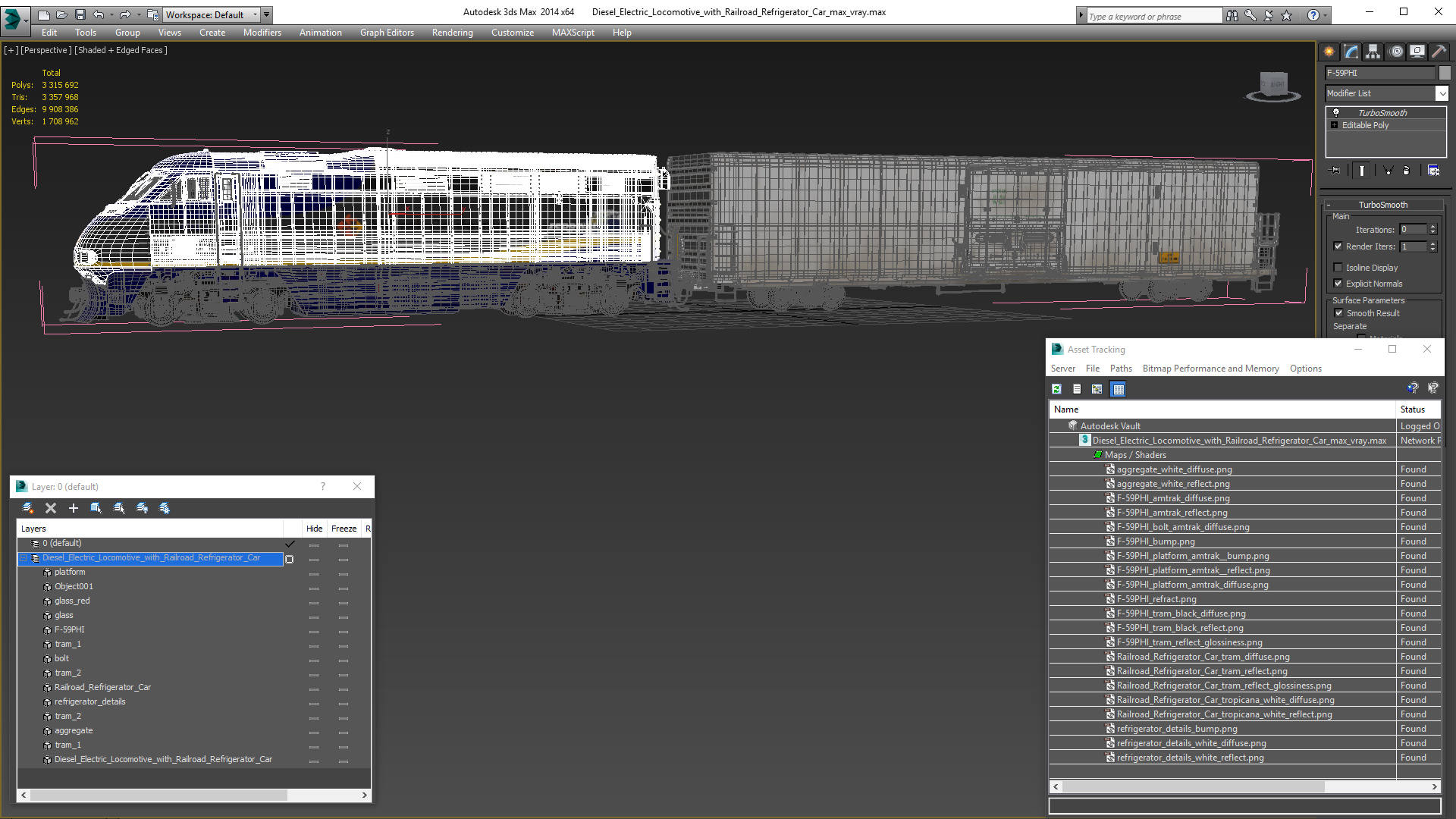This screenshot has height=819, width=1456.
Task: Toggle Render Iters checkbox
Action: pyautogui.click(x=1338, y=246)
